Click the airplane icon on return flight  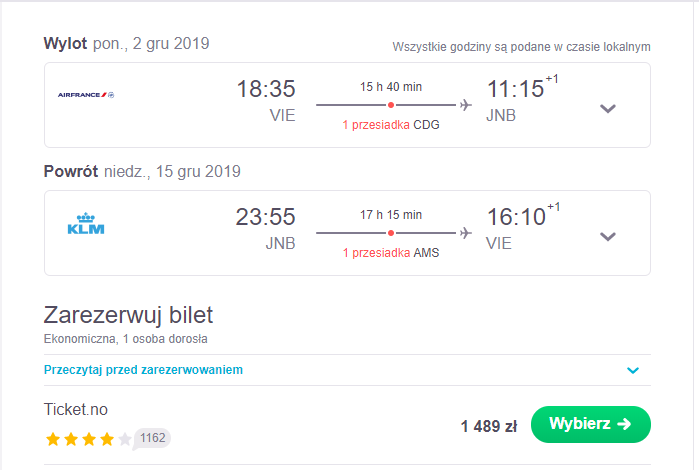[x=466, y=233]
